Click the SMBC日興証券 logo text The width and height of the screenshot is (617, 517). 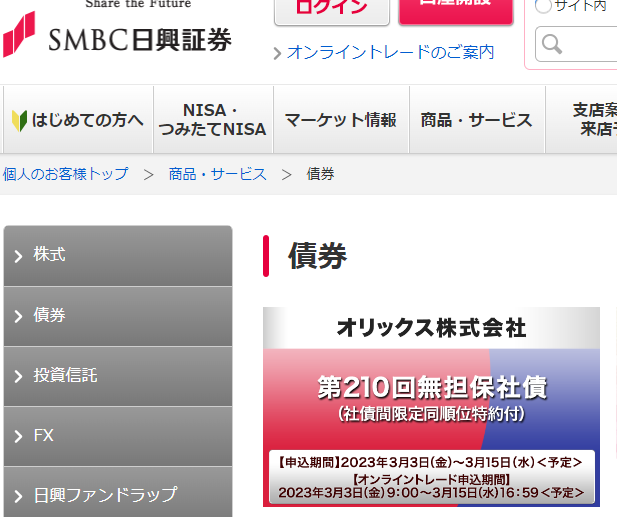(140, 40)
